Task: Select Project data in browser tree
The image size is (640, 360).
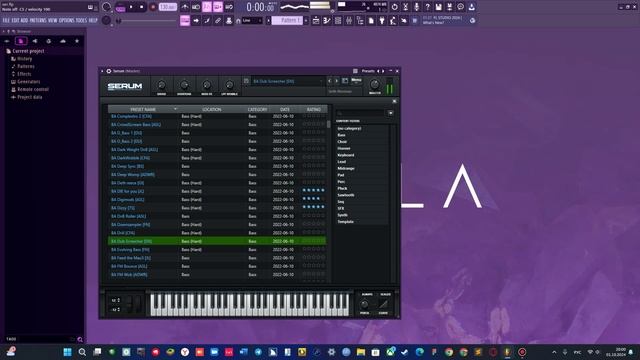Action: coord(29,97)
